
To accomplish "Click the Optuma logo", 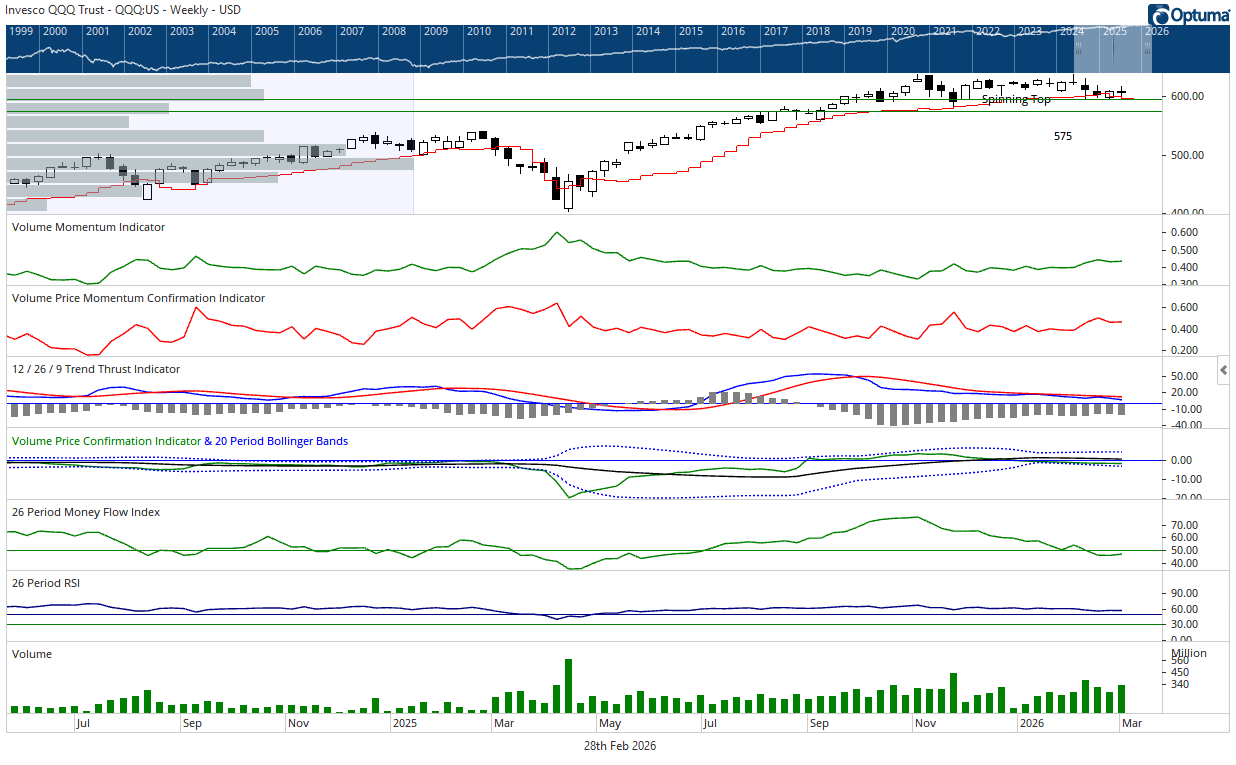I will [x=1187, y=15].
